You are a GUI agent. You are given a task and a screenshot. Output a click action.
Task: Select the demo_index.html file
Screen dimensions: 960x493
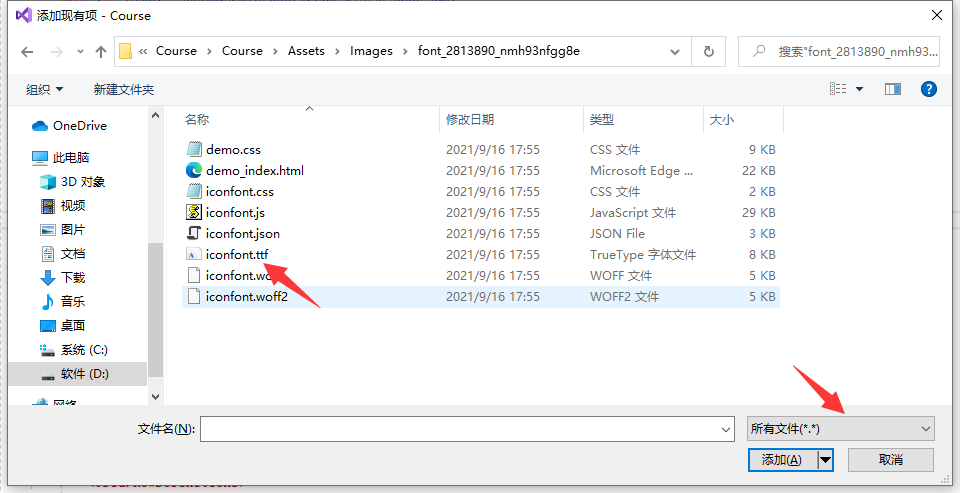(x=255, y=170)
